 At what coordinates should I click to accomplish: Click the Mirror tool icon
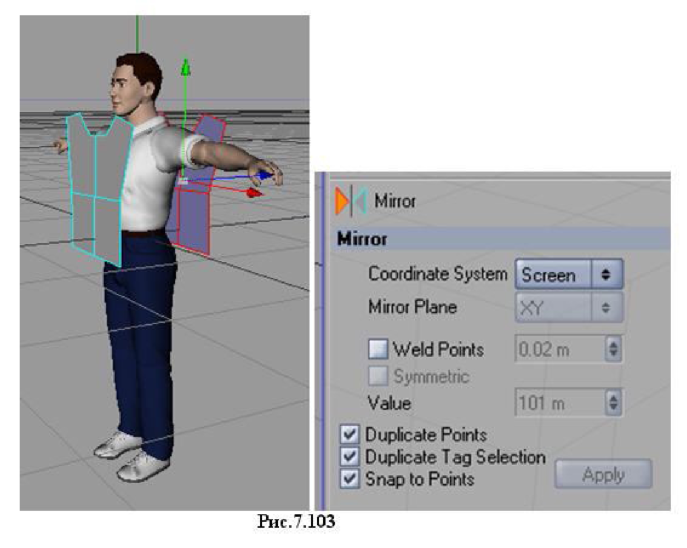pos(351,202)
